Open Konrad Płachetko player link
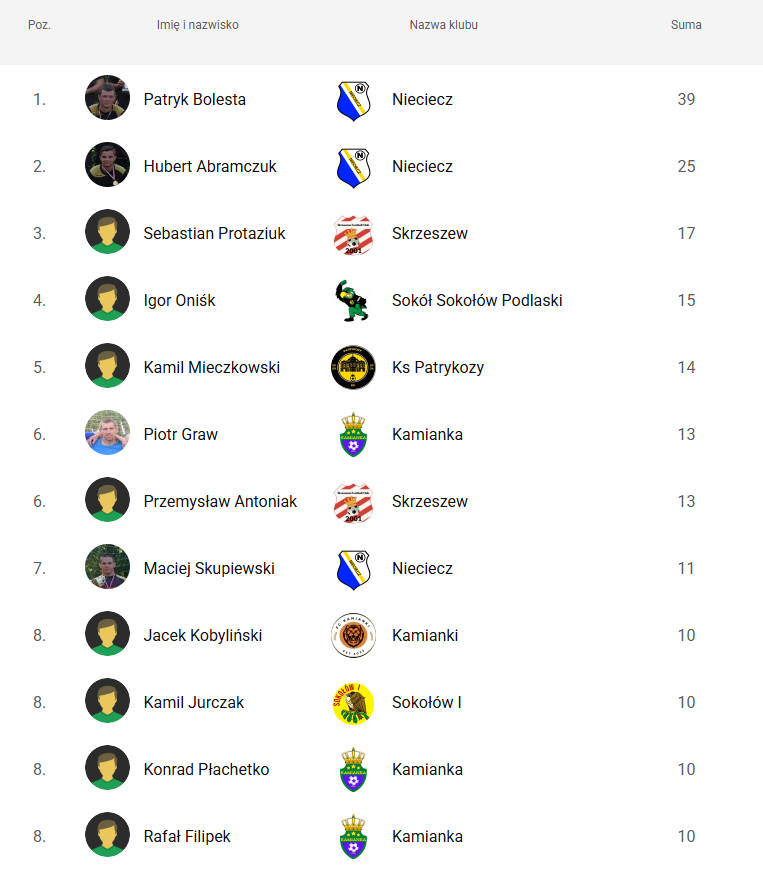This screenshot has width=763, height=871. 206,769
